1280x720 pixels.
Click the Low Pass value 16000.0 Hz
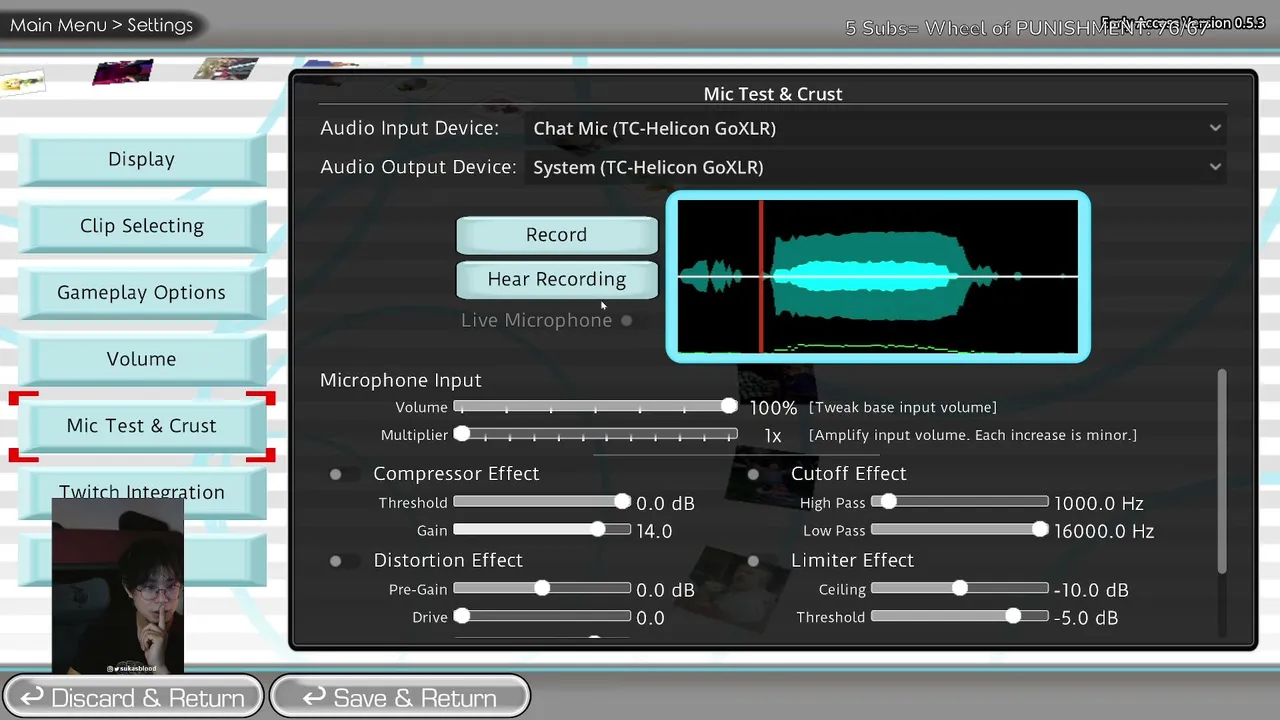click(1104, 532)
